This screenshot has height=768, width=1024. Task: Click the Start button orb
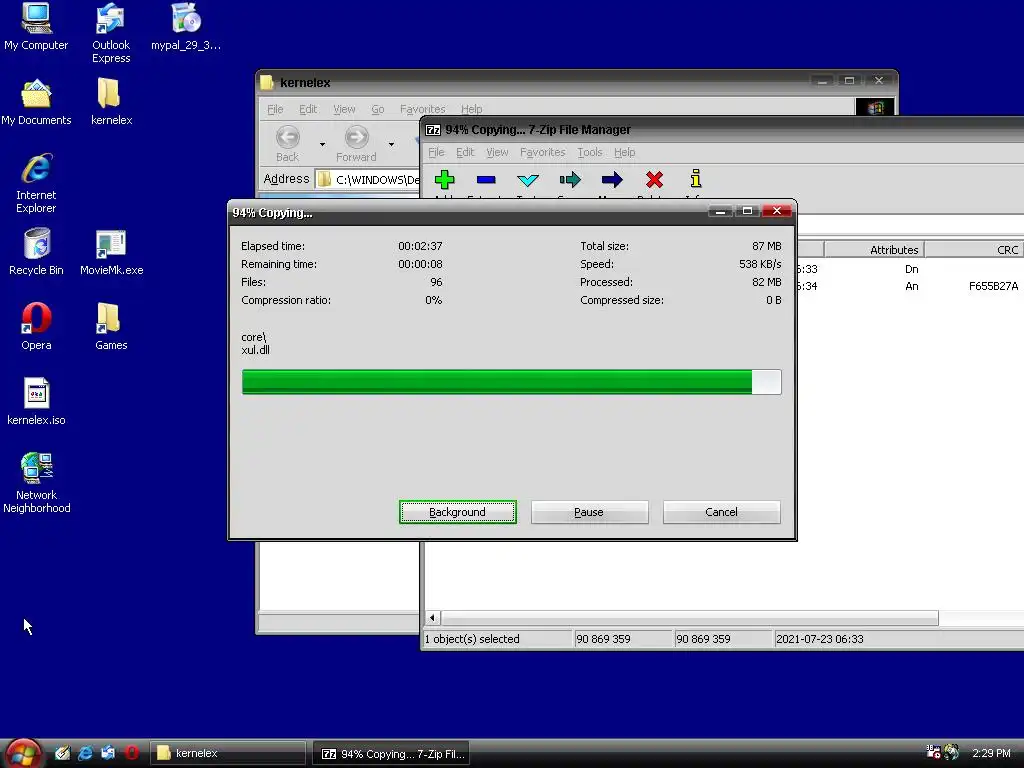23,753
